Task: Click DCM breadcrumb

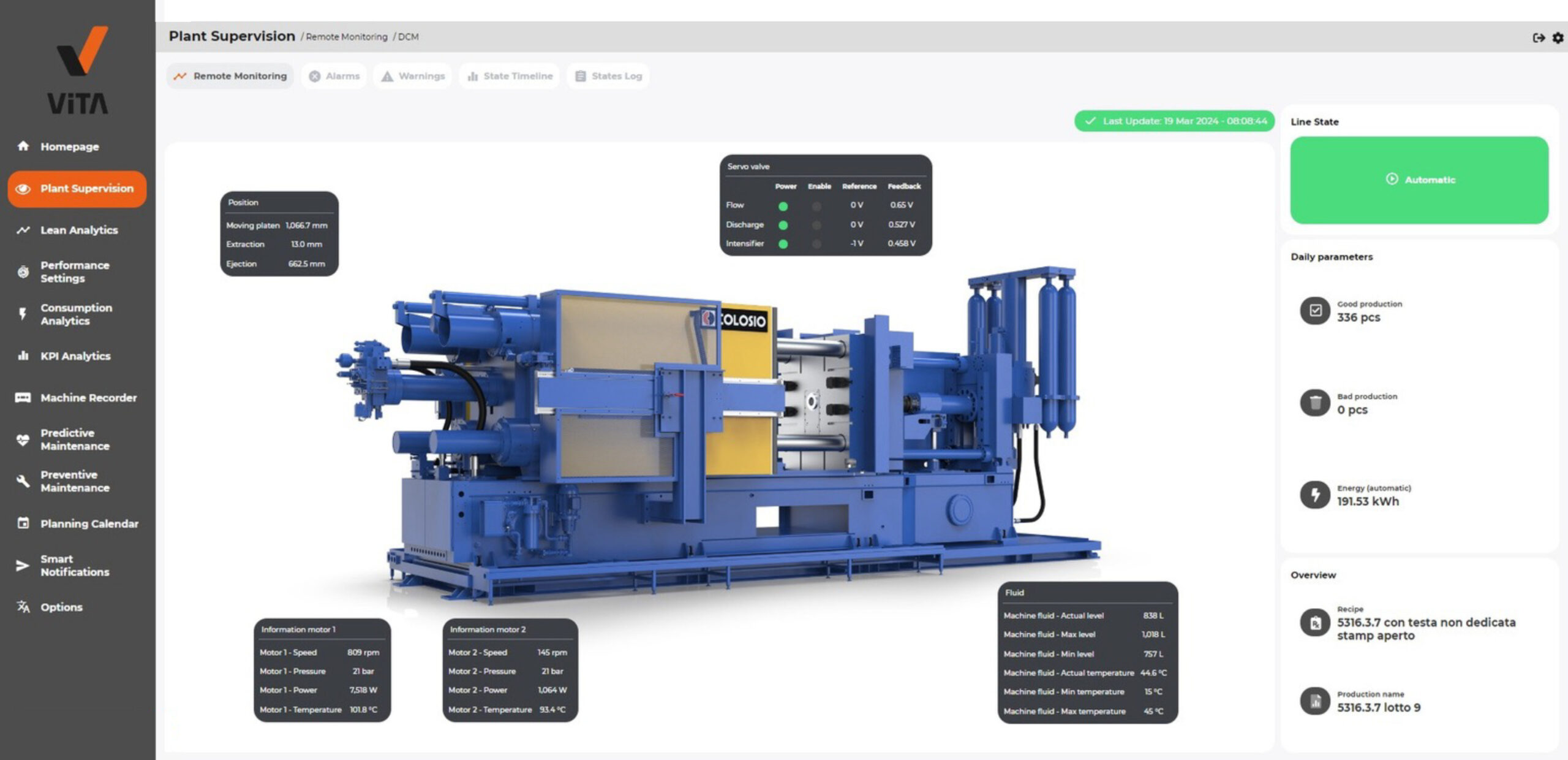Action: [409, 37]
